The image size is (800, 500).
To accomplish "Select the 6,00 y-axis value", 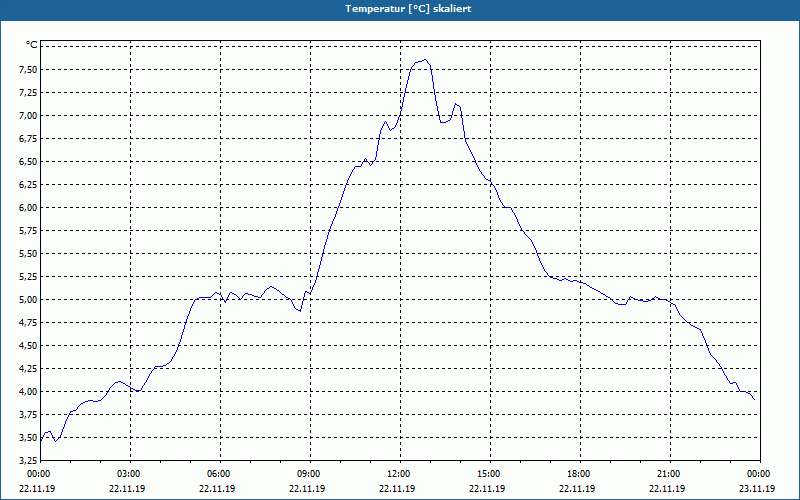I will coord(28,207).
